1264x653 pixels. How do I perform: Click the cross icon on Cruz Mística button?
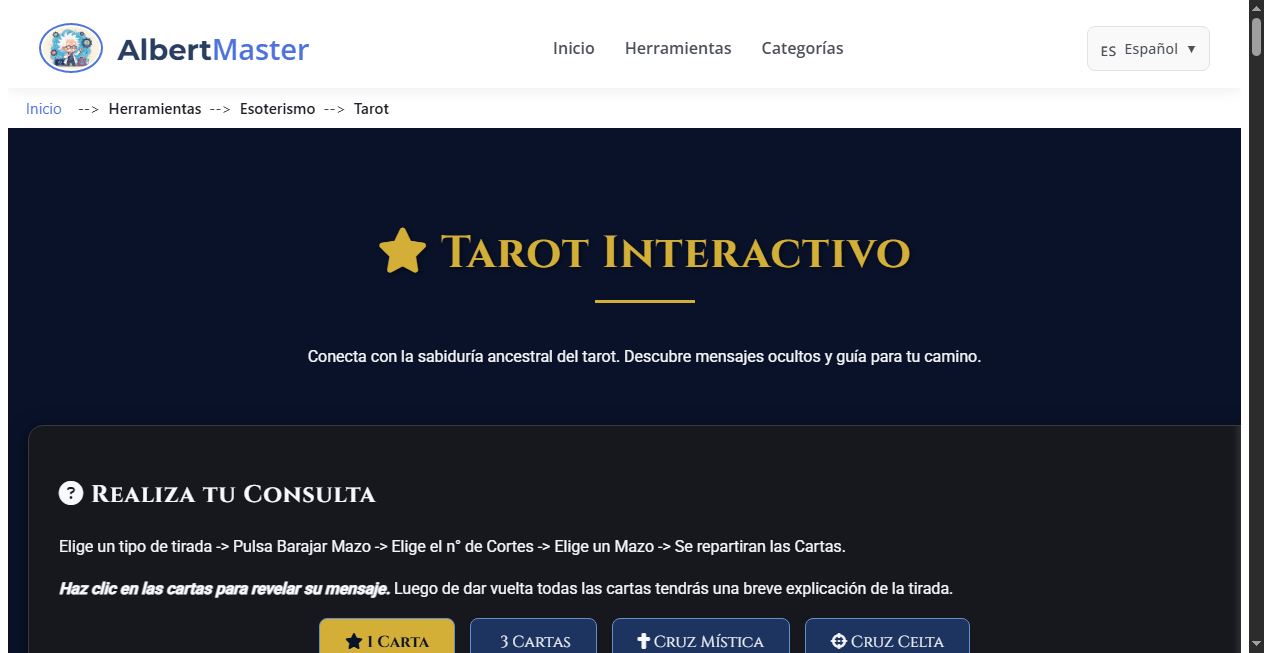pyautogui.click(x=642, y=640)
